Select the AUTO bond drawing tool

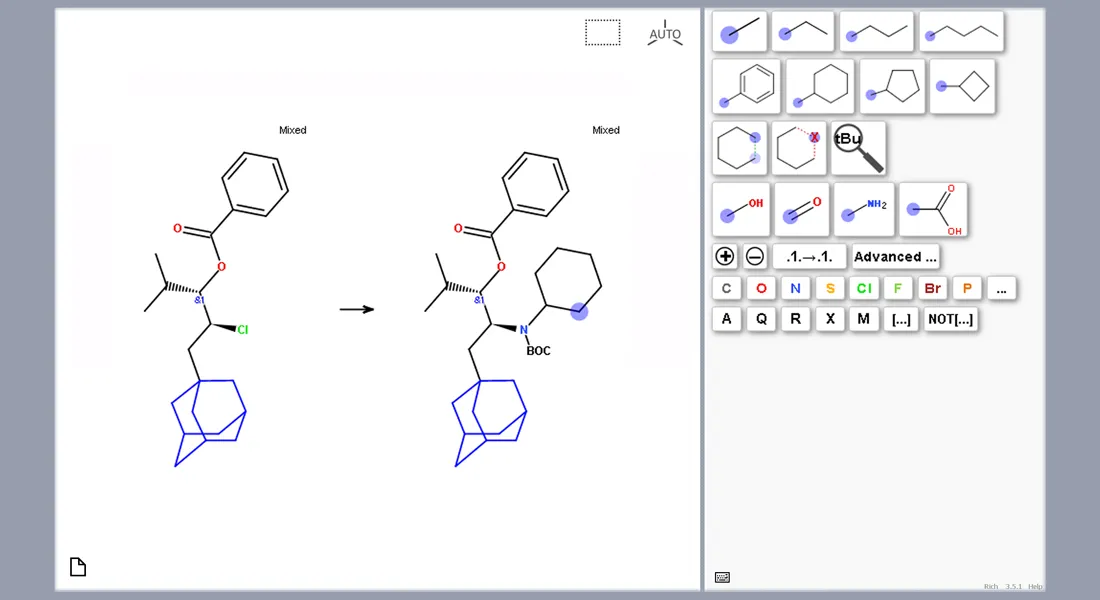pyautogui.click(x=665, y=32)
